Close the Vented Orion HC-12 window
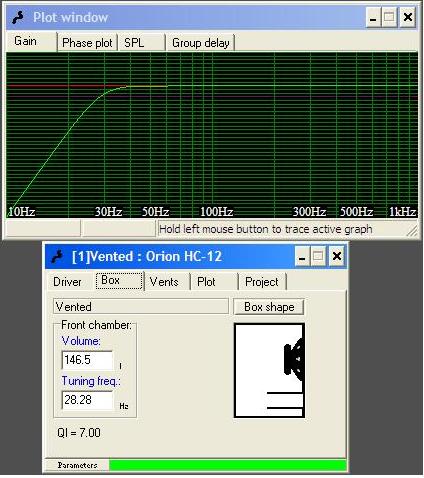The width and height of the screenshot is (424, 478). (337, 256)
